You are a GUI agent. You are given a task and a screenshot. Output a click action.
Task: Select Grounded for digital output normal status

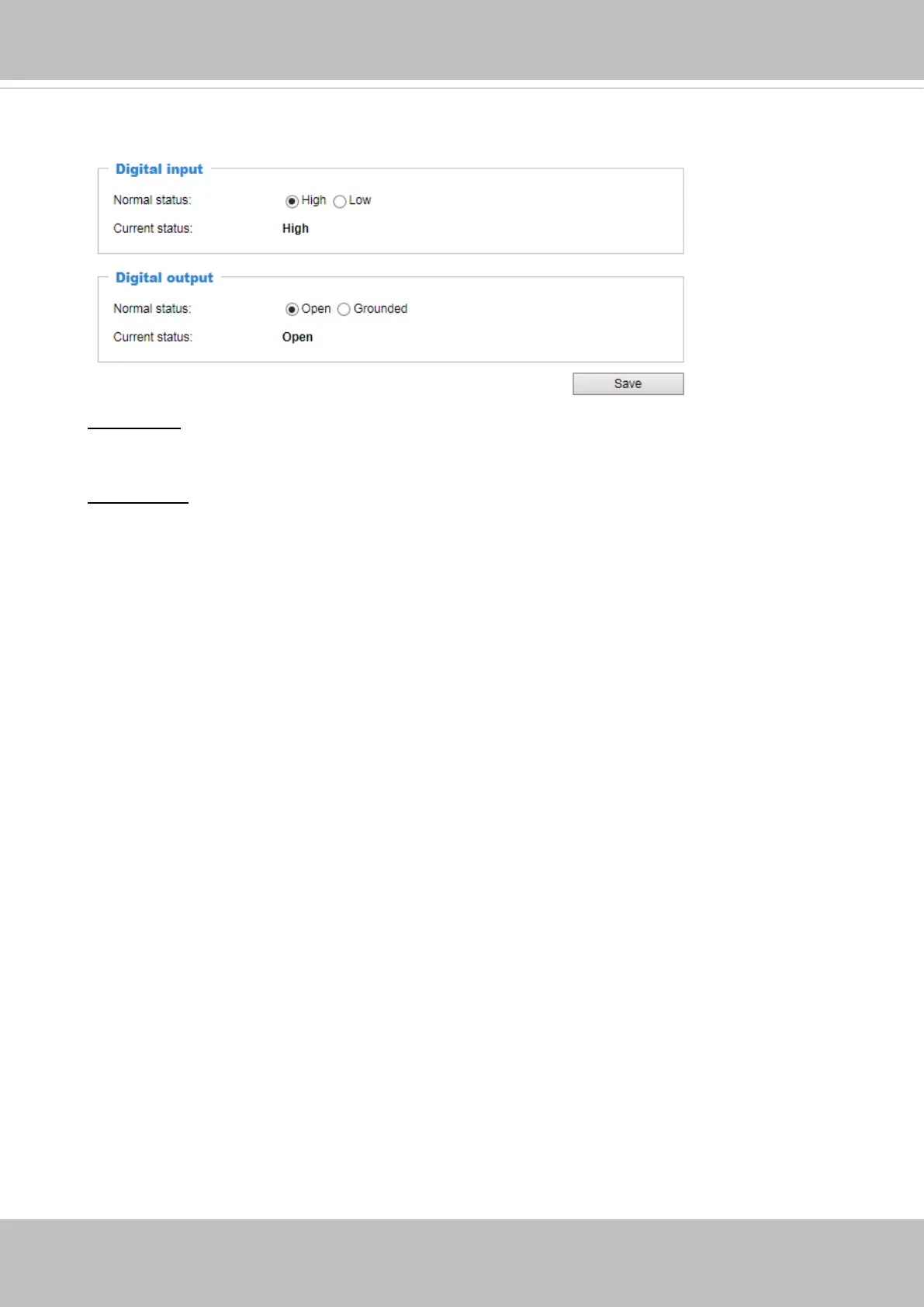pyautogui.click(x=344, y=310)
